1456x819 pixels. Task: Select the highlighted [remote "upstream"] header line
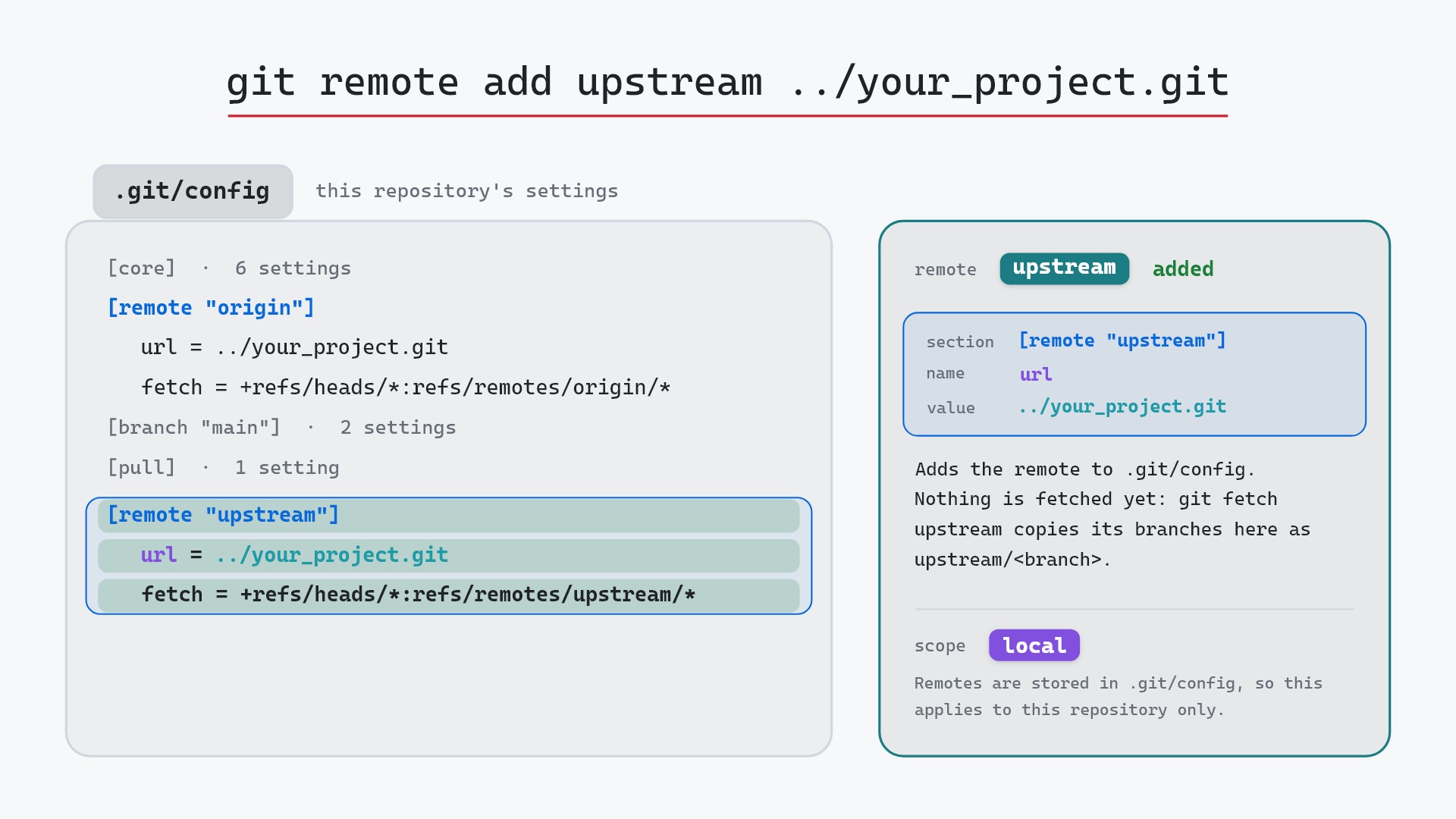click(x=448, y=516)
